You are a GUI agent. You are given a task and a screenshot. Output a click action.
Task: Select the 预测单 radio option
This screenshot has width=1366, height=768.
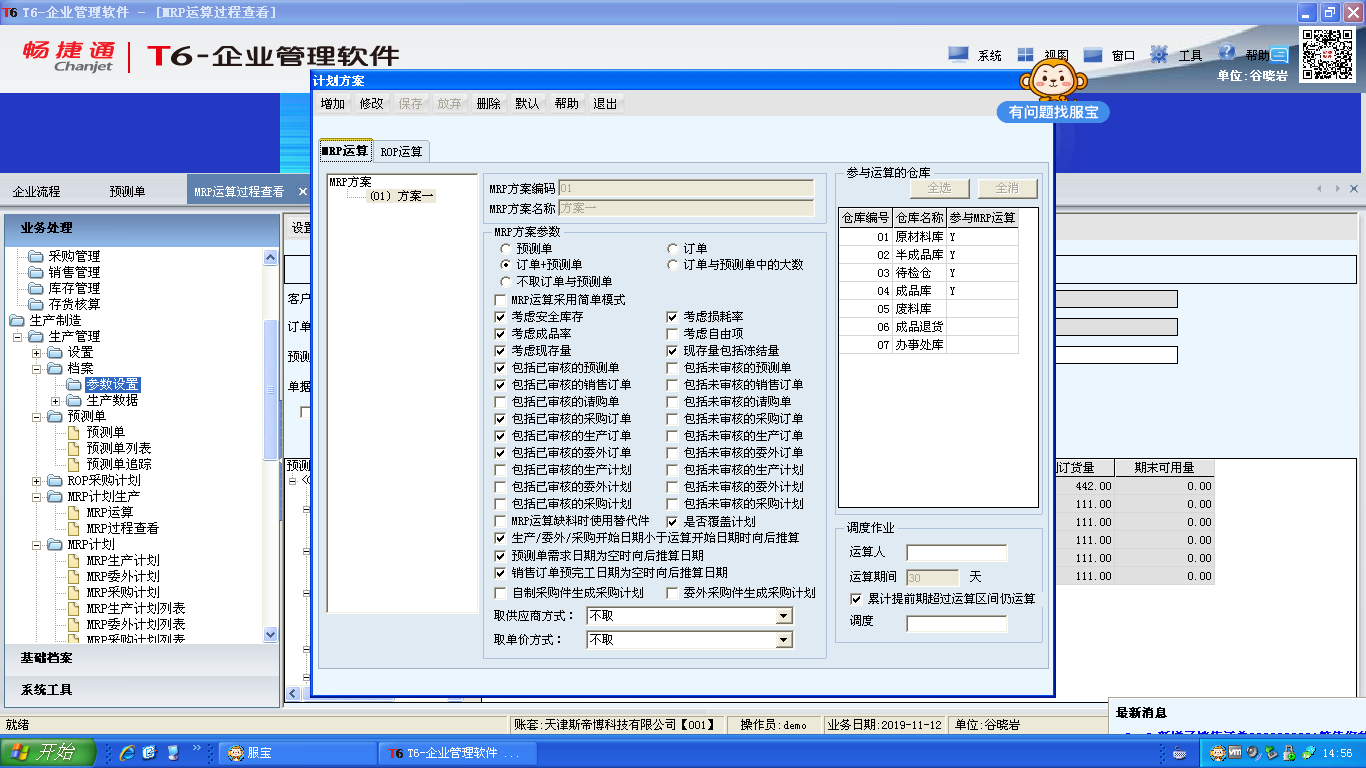click(x=506, y=248)
